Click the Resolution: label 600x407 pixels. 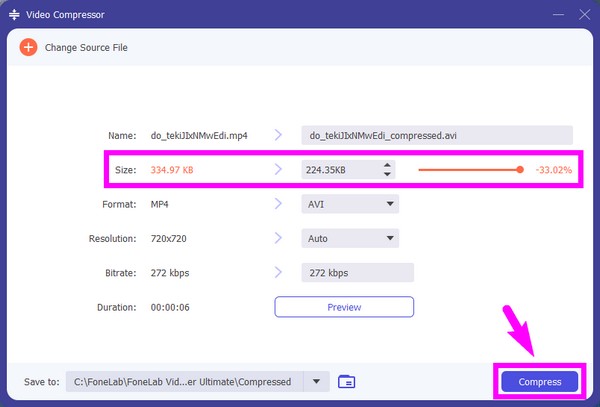(x=112, y=239)
